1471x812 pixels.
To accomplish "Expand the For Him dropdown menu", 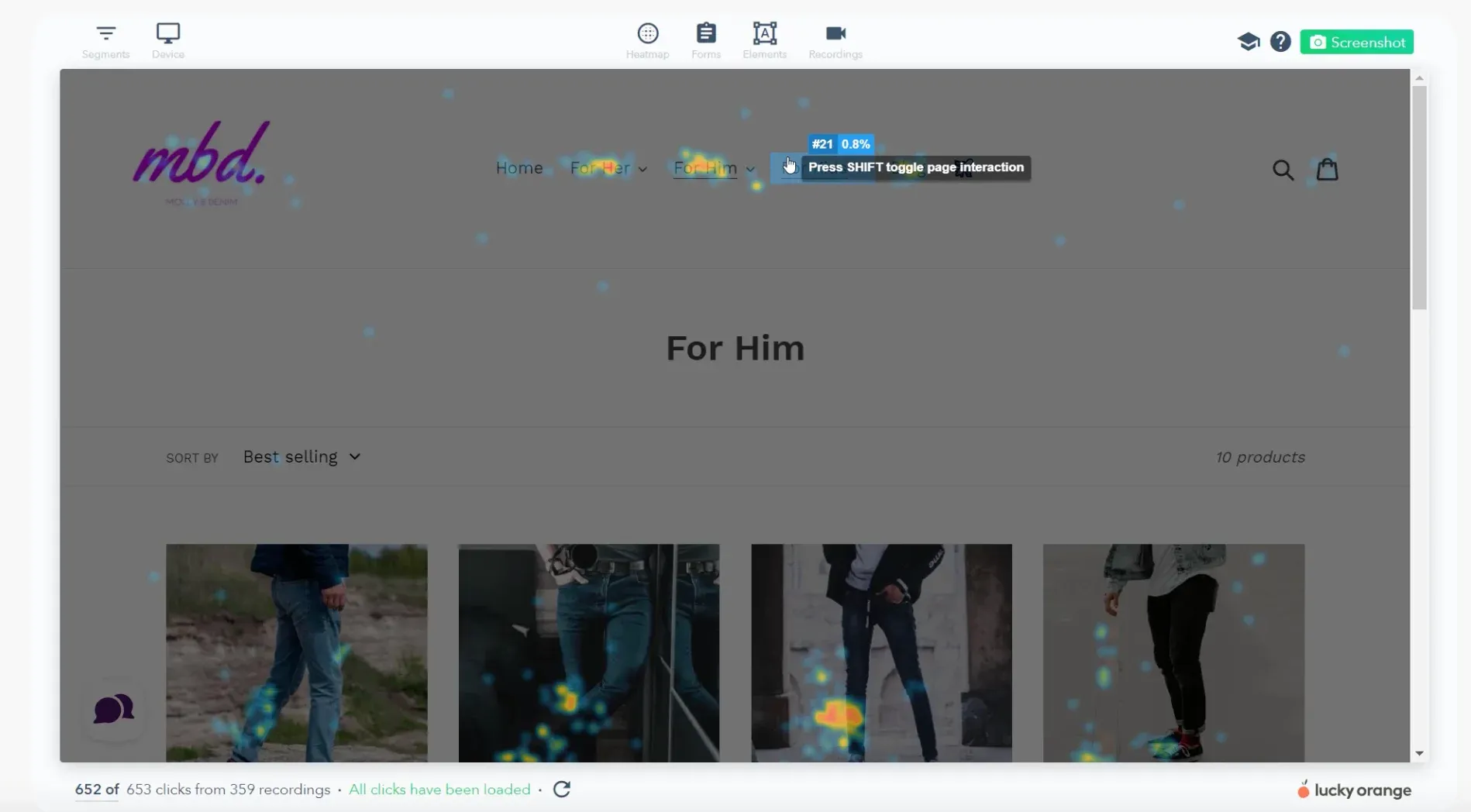I will (x=713, y=168).
